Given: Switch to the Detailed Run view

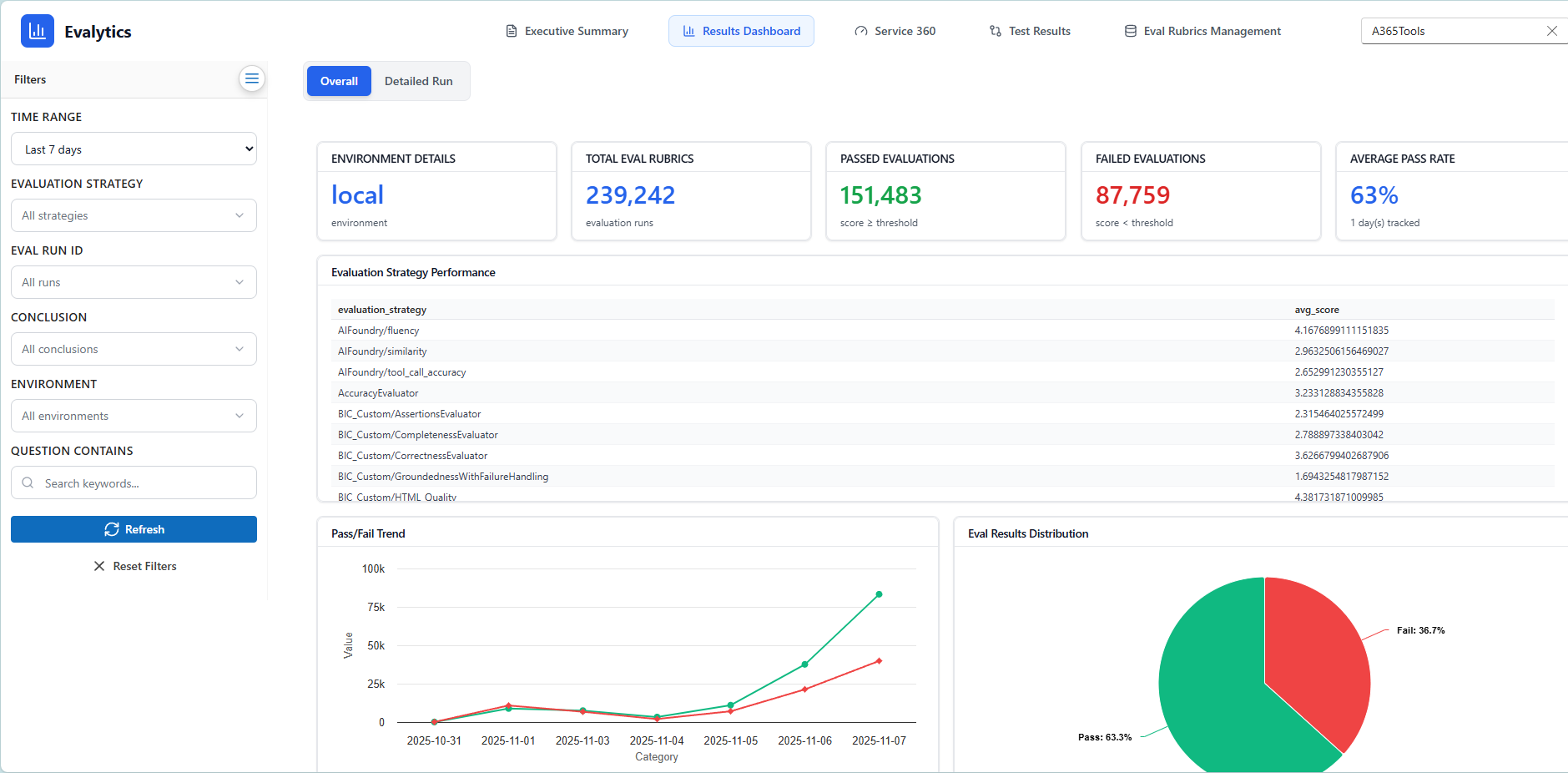Looking at the screenshot, I should tap(419, 81).
